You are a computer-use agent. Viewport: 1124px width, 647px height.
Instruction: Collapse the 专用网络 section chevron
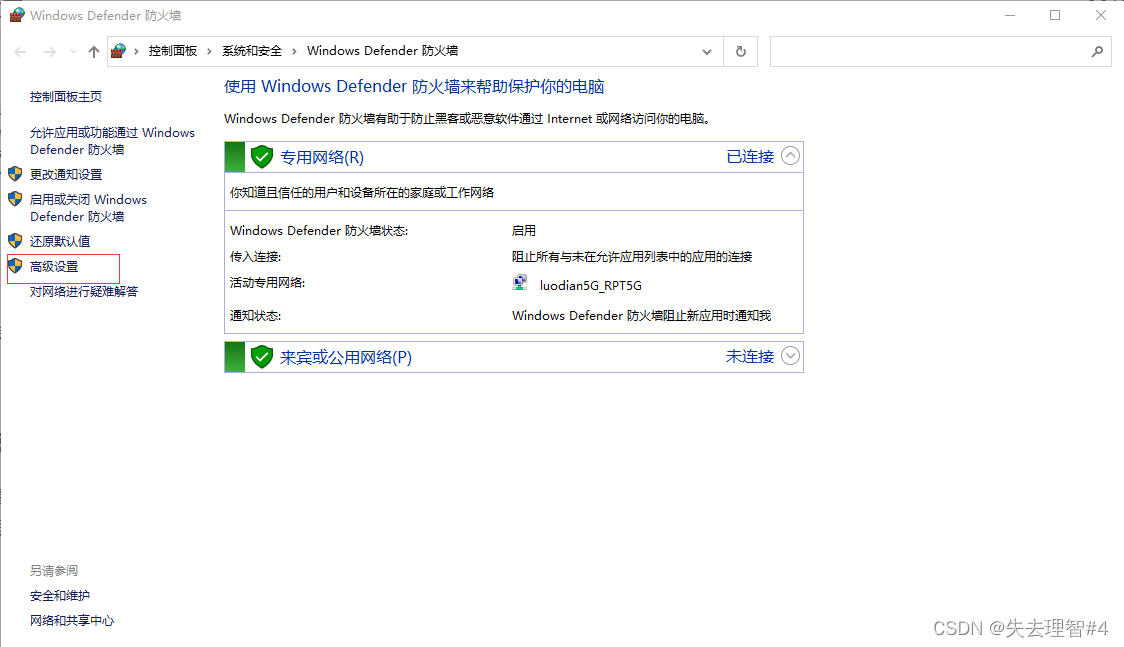[790, 156]
